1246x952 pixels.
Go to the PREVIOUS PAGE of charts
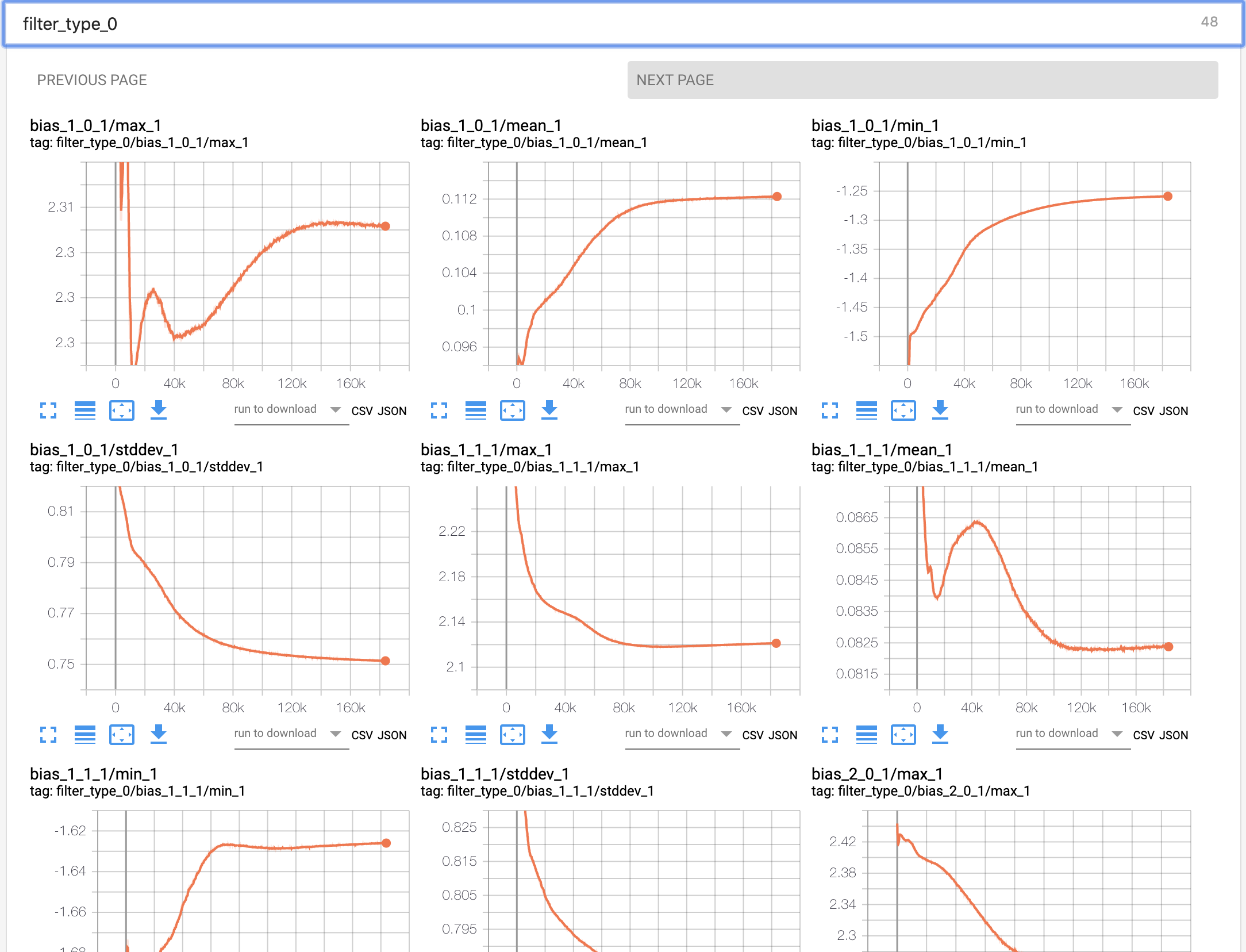click(92, 80)
